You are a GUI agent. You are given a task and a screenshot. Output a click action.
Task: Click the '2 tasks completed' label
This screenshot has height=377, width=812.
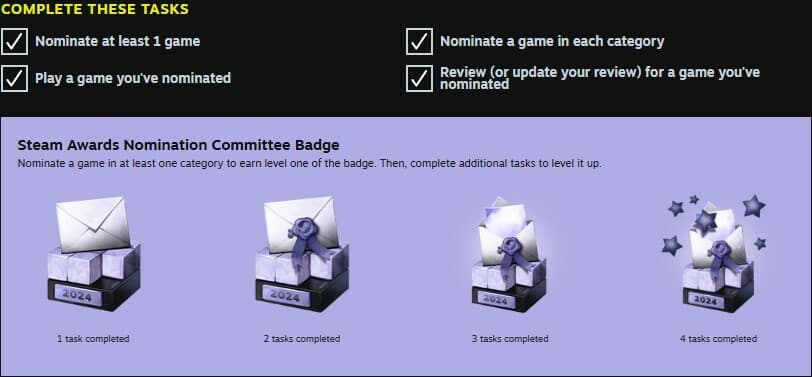click(x=302, y=339)
